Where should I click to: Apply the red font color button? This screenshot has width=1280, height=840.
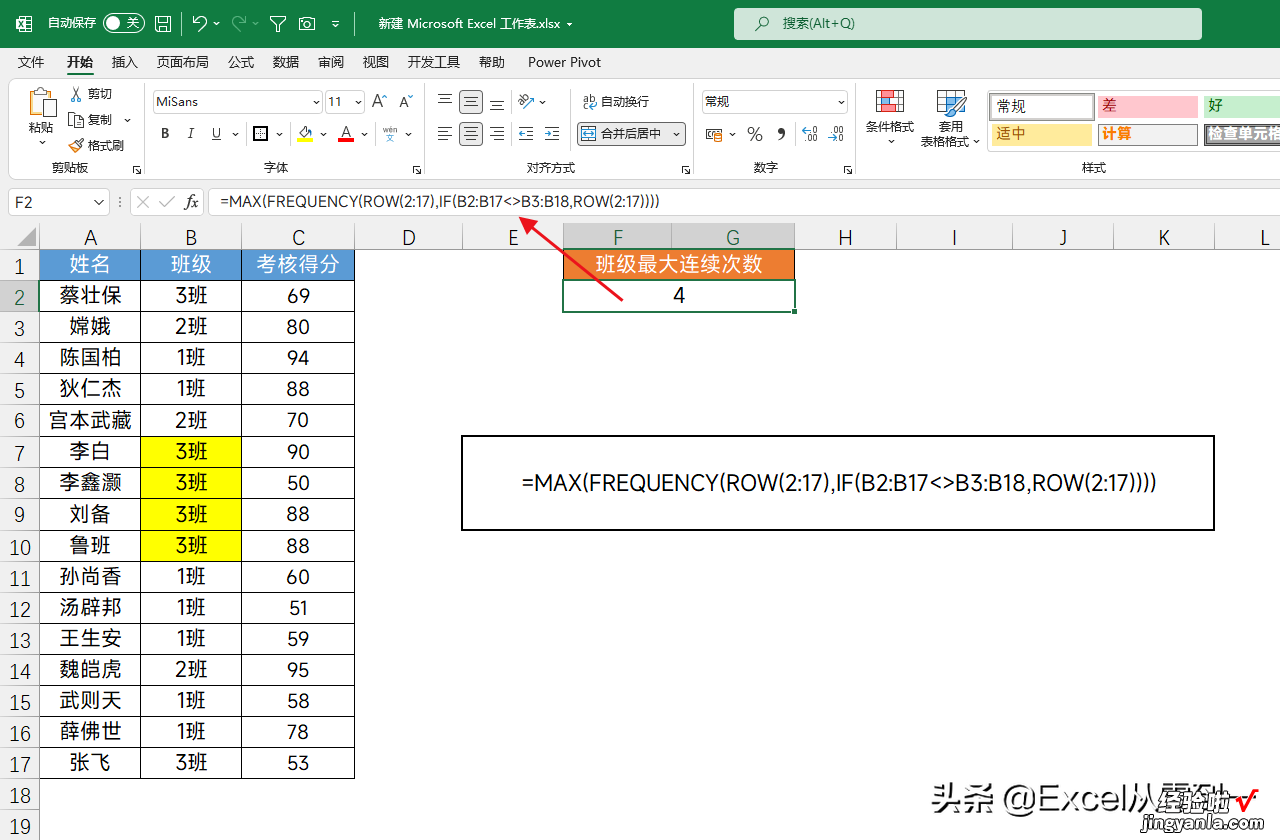347,134
